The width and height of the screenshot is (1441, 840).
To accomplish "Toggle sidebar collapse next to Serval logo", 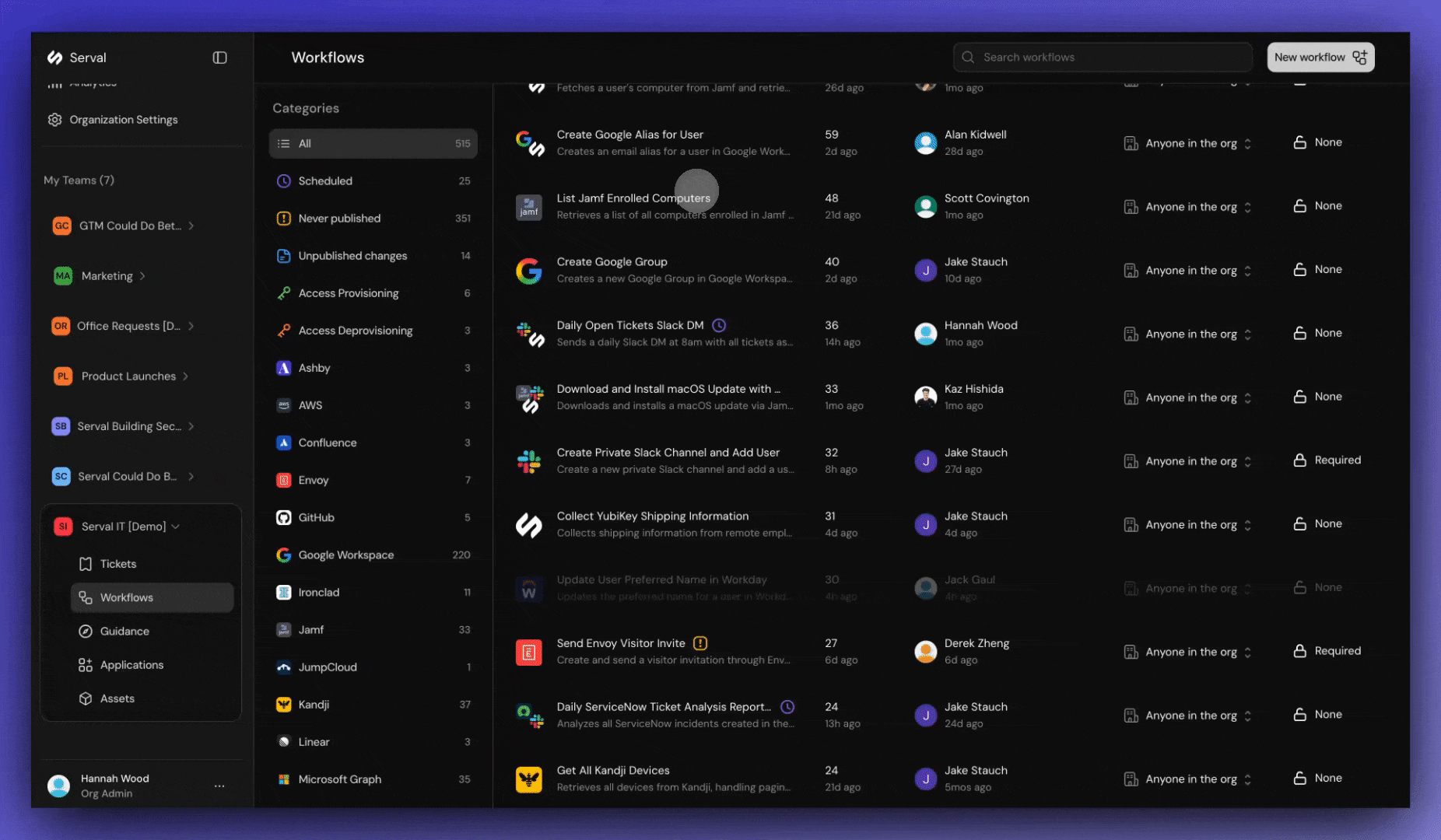I will point(219,57).
